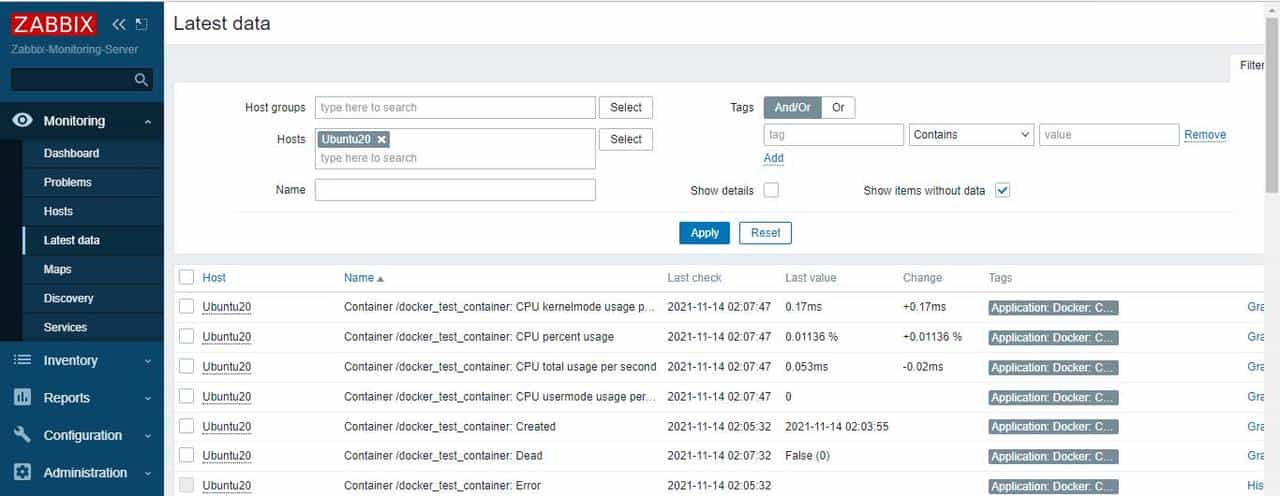Click the Application: Docker tag in Created row
The width and height of the screenshot is (1280, 496).
point(1053,426)
